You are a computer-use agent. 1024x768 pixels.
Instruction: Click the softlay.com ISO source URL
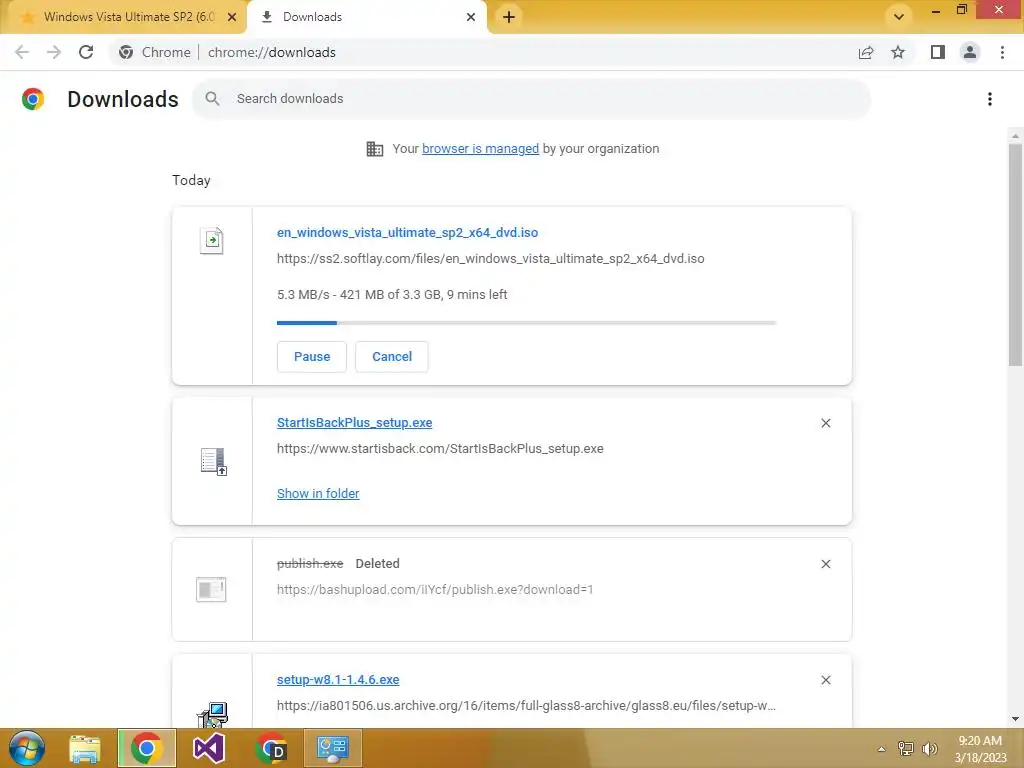(x=490, y=259)
